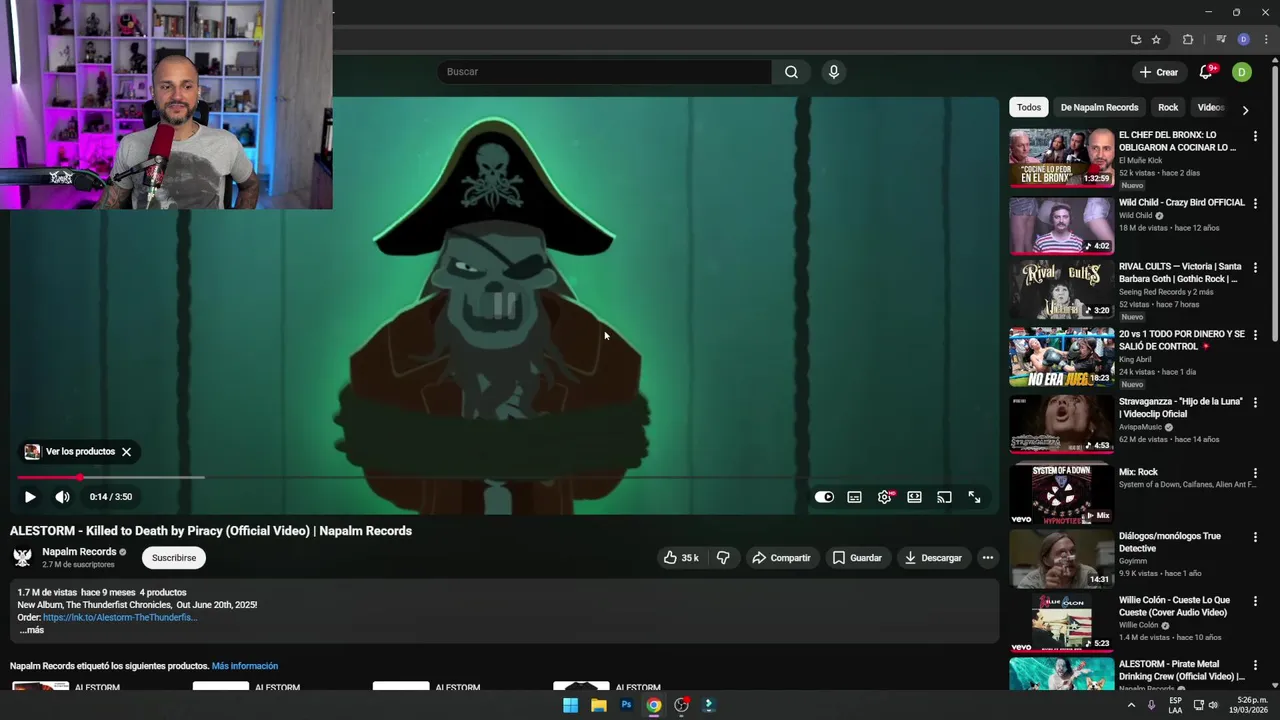Image resolution: width=1280 pixels, height=720 pixels.
Task: Launch Photoshop from the taskbar
Action: [626, 705]
